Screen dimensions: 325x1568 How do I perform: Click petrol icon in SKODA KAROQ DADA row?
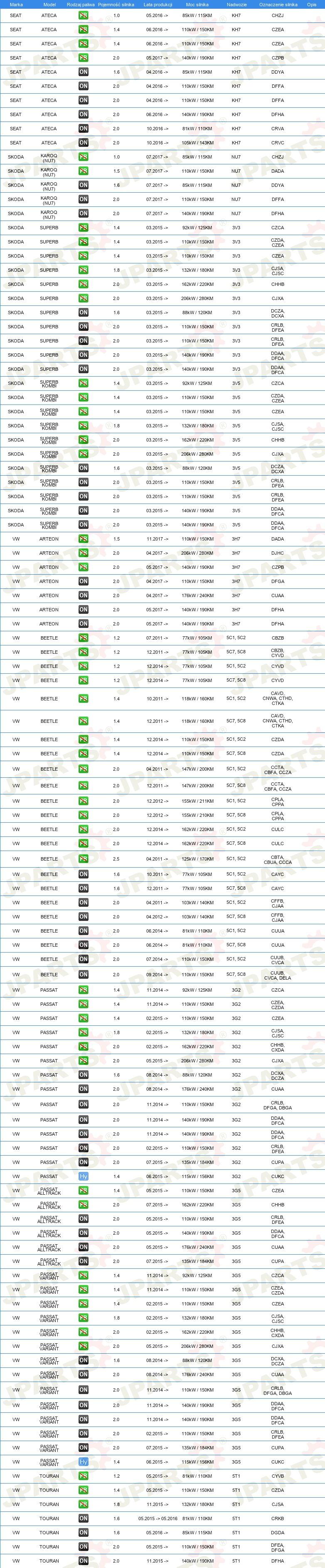83,171
